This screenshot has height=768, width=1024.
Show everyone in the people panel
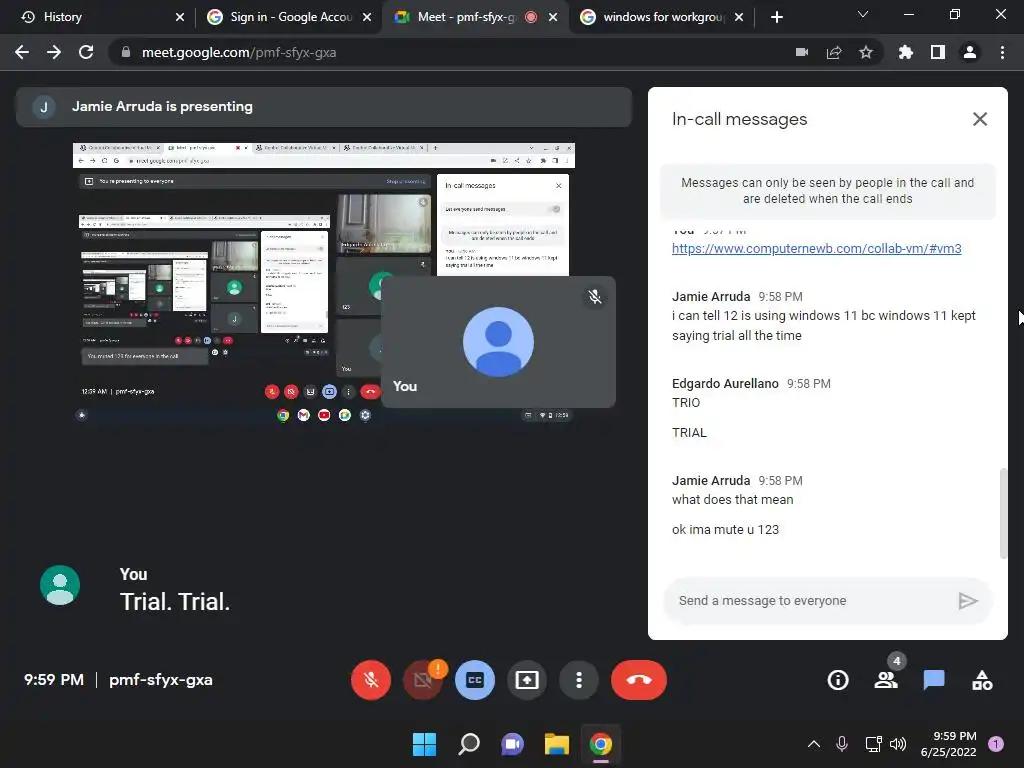pos(886,680)
